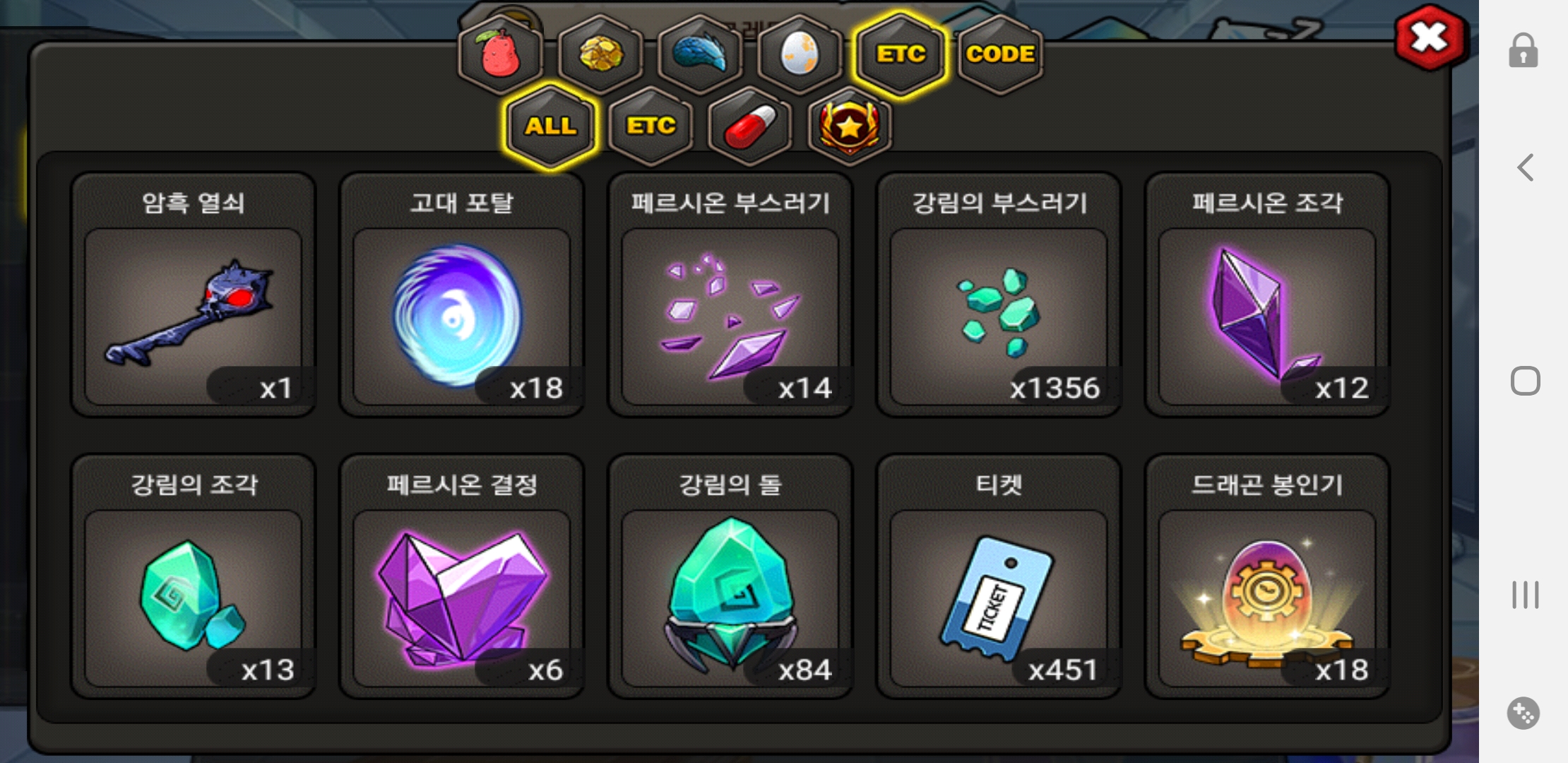Select the ALL filter hexagon
Screen dimensions: 1568x763
[551, 126]
